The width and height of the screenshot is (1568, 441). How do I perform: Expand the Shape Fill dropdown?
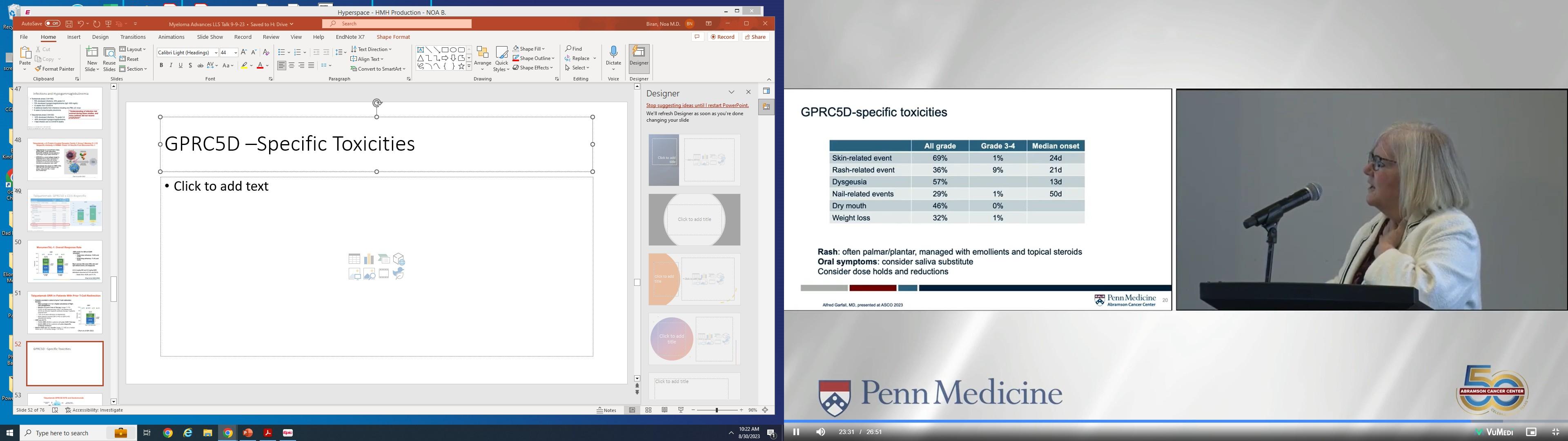point(543,49)
